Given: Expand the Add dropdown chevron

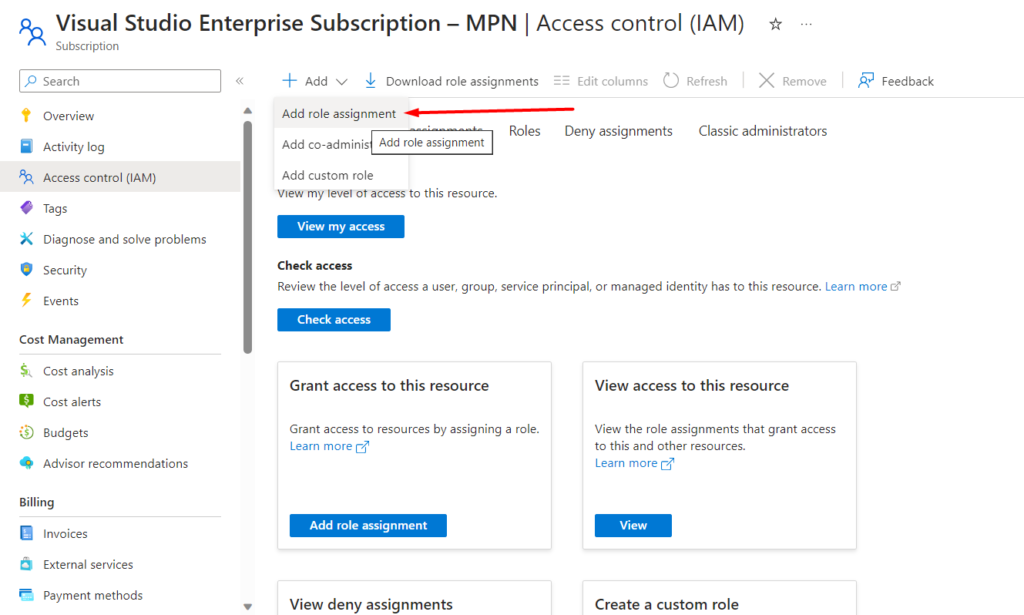Looking at the screenshot, I should (x=342, y=82).
